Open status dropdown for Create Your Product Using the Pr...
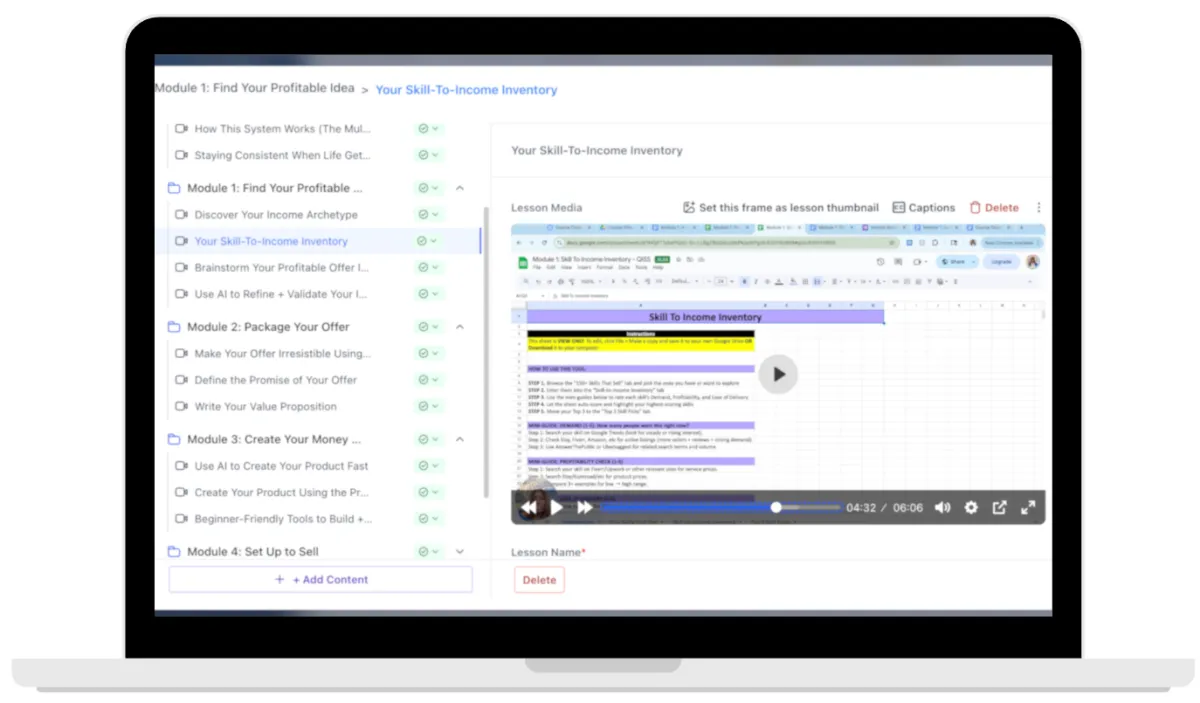Screen dimensions: 1200x703 [x=429, y=493]
